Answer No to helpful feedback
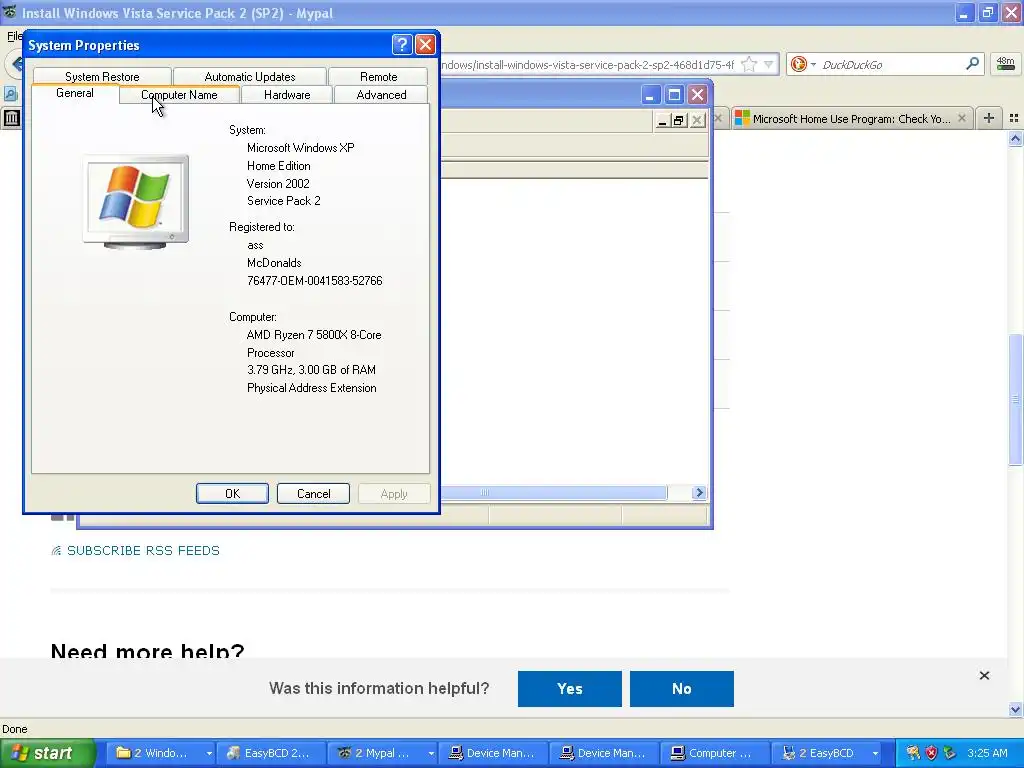Screen dimensions: 1024x768 [x=682, y=689]
